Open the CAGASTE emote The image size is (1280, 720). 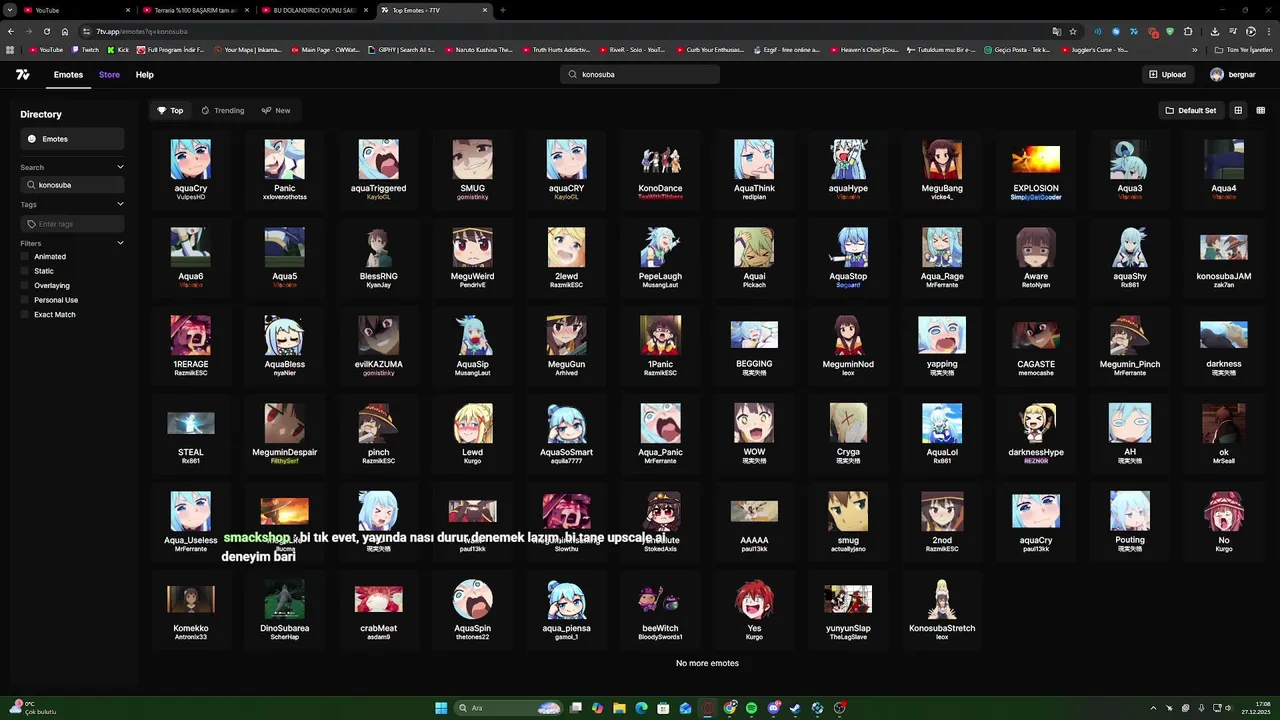click(1036, 344)
